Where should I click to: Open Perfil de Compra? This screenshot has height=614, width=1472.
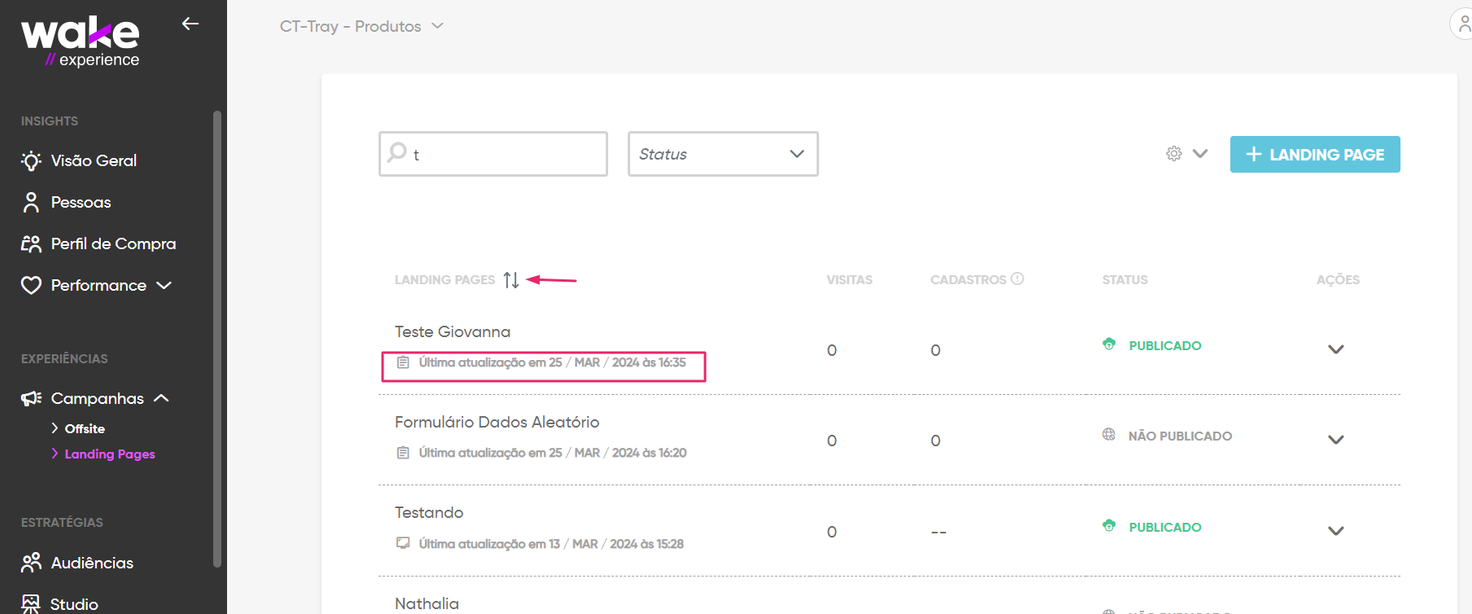pos(113,244)
